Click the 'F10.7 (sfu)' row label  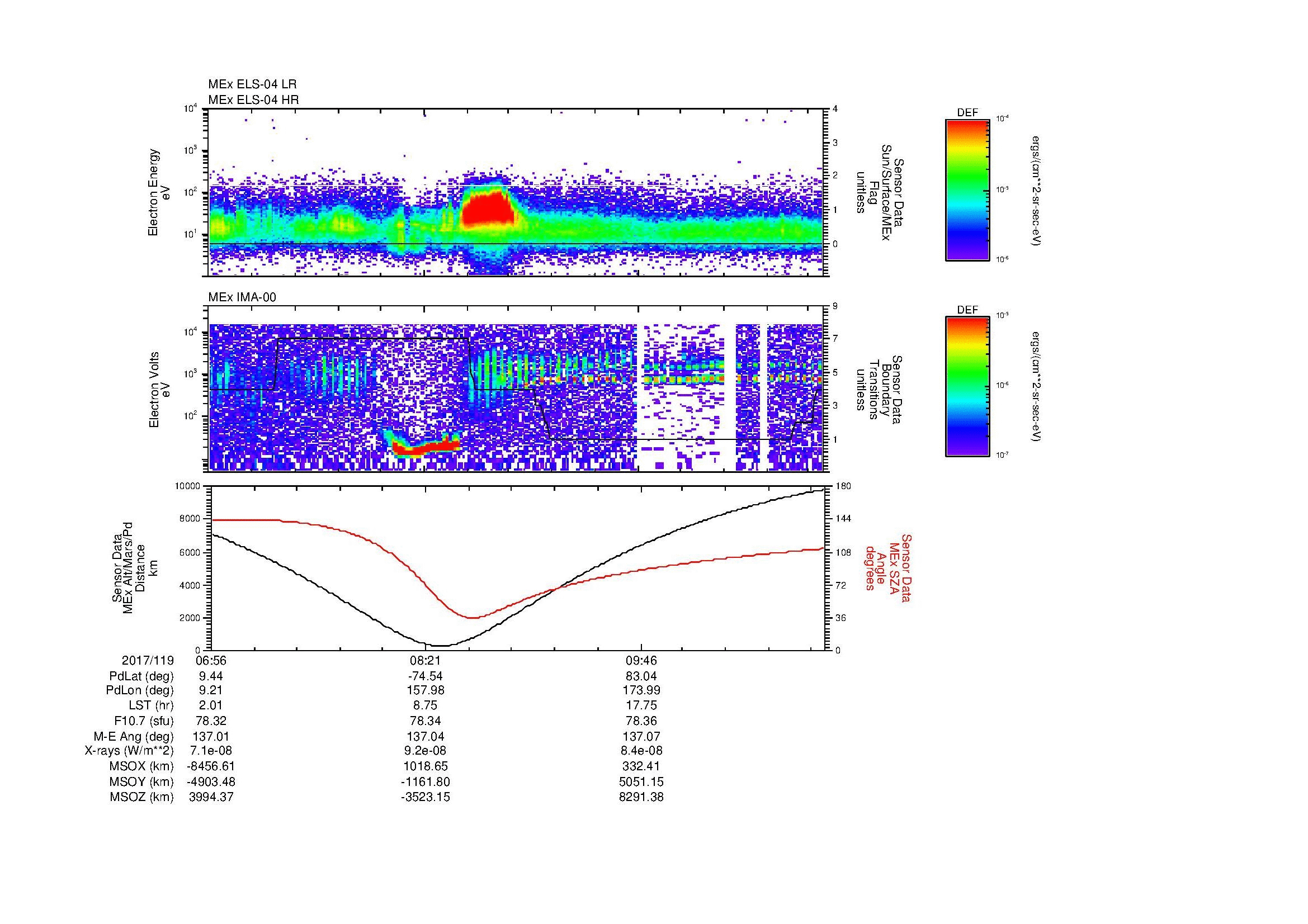(x=143, y=721)
